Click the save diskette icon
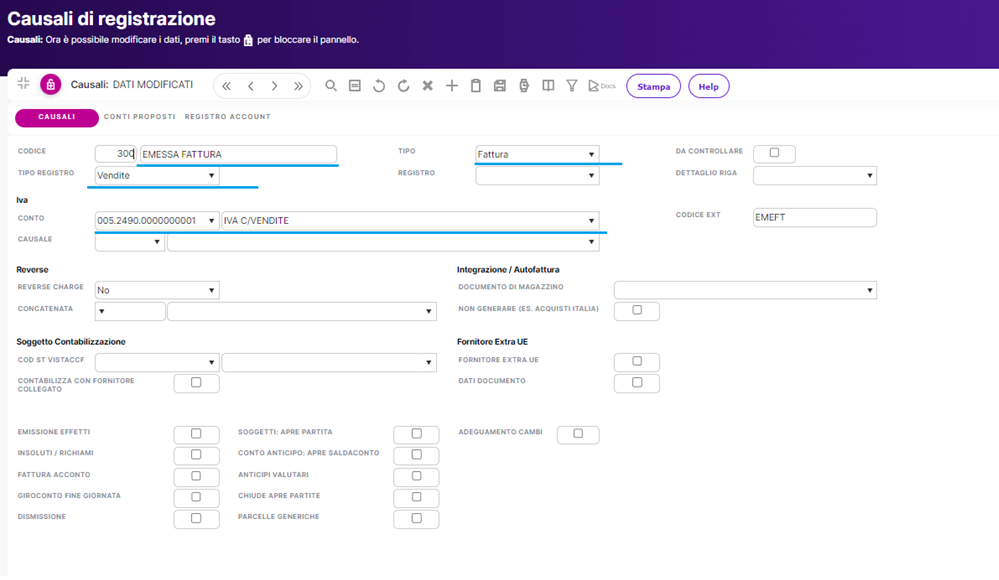999x580 pixels. pos(500,85)
